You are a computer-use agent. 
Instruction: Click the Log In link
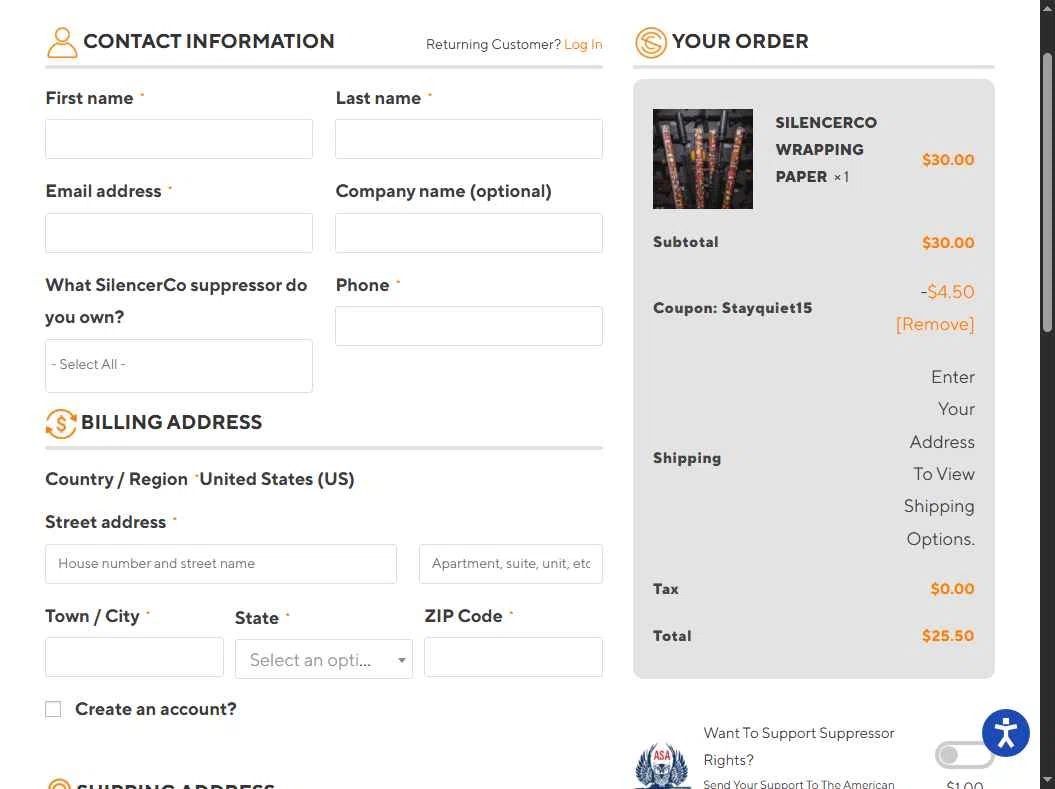(583, 44)
